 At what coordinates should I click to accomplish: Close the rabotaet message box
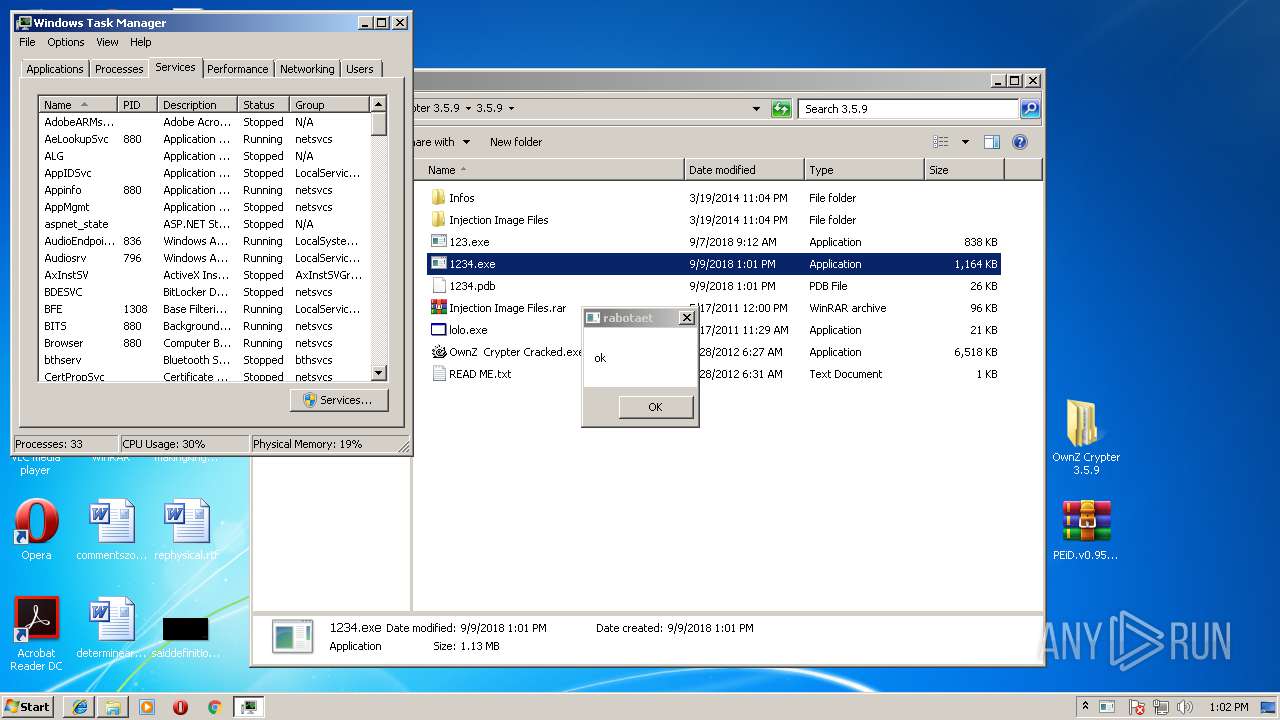(686, 318)
